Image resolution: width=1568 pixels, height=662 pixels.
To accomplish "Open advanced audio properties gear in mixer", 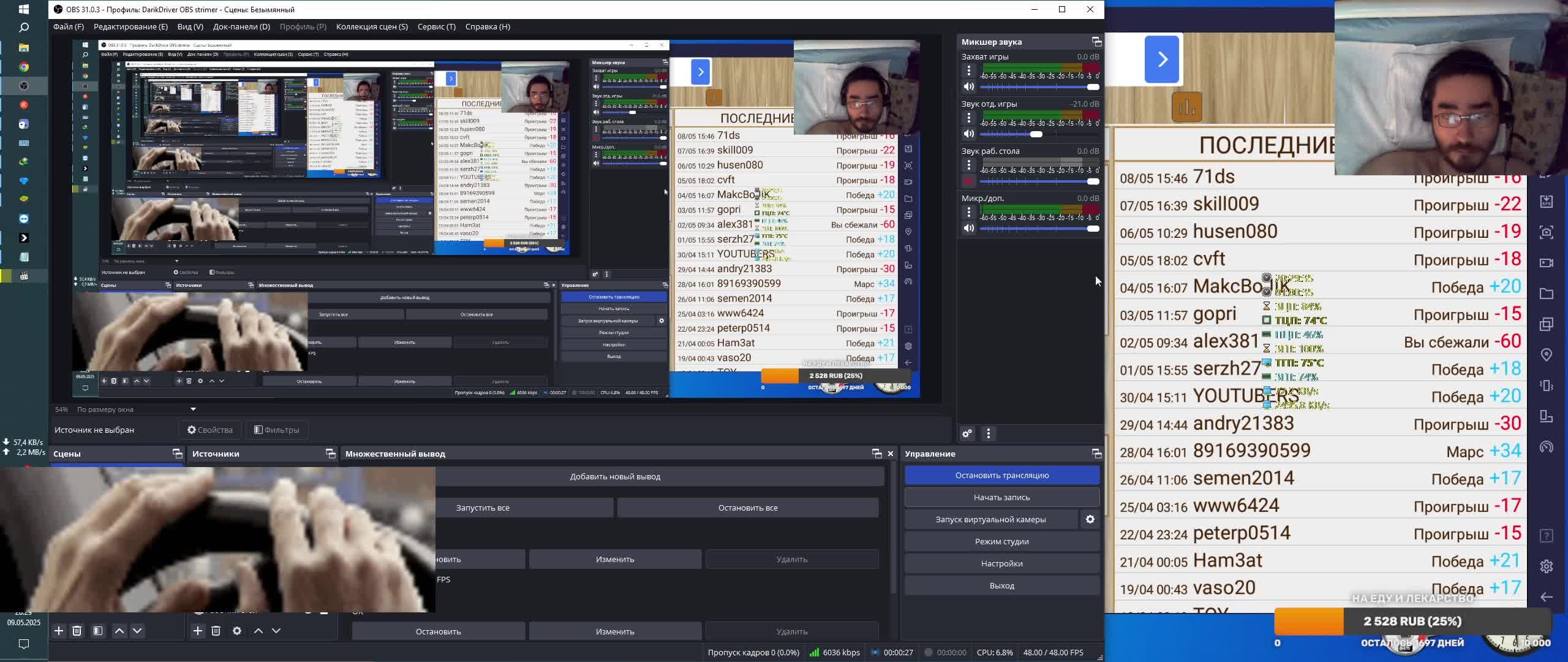I will 967,433.
